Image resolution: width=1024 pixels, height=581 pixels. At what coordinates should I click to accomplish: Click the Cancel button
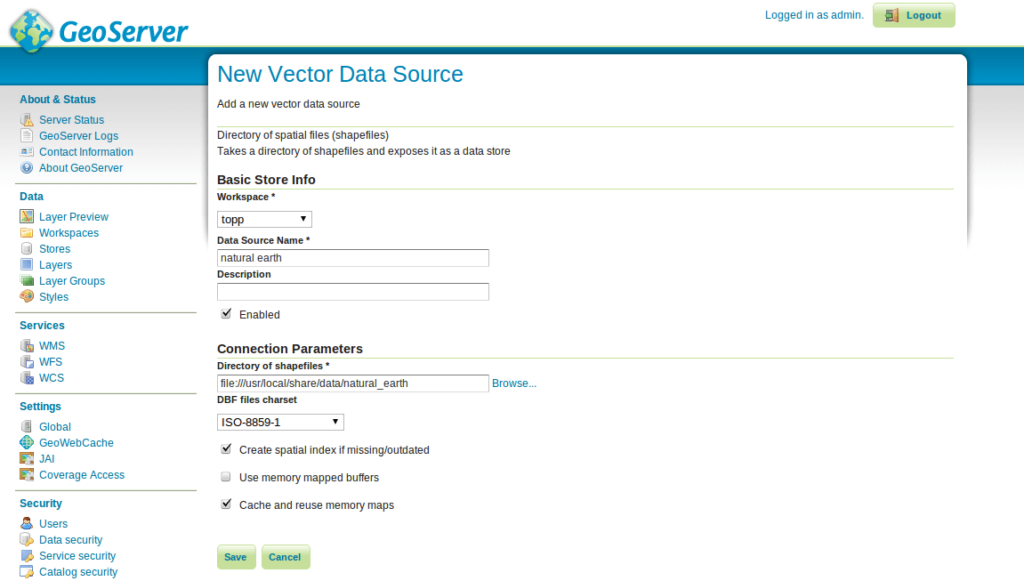click(285, 557)
